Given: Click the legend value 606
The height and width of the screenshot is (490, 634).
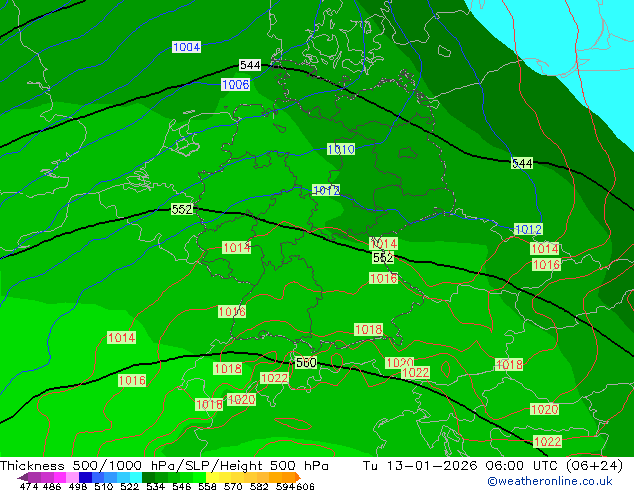Looking at the screenshot, I should coord(305,486).
